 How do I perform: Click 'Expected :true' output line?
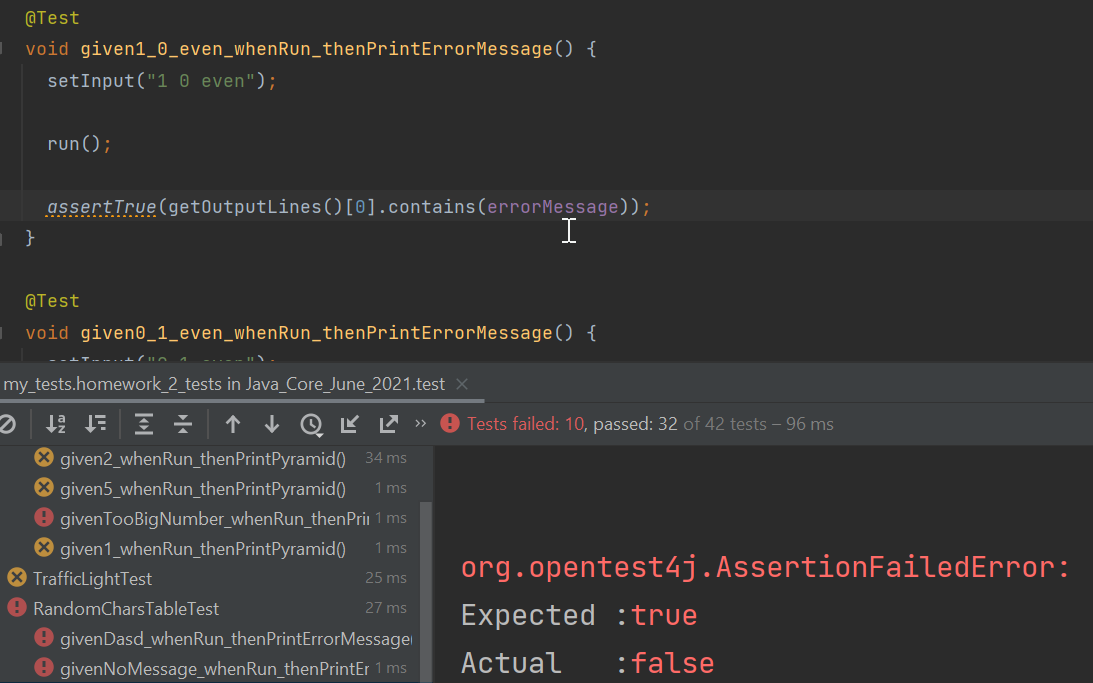[x=579, y=615]
